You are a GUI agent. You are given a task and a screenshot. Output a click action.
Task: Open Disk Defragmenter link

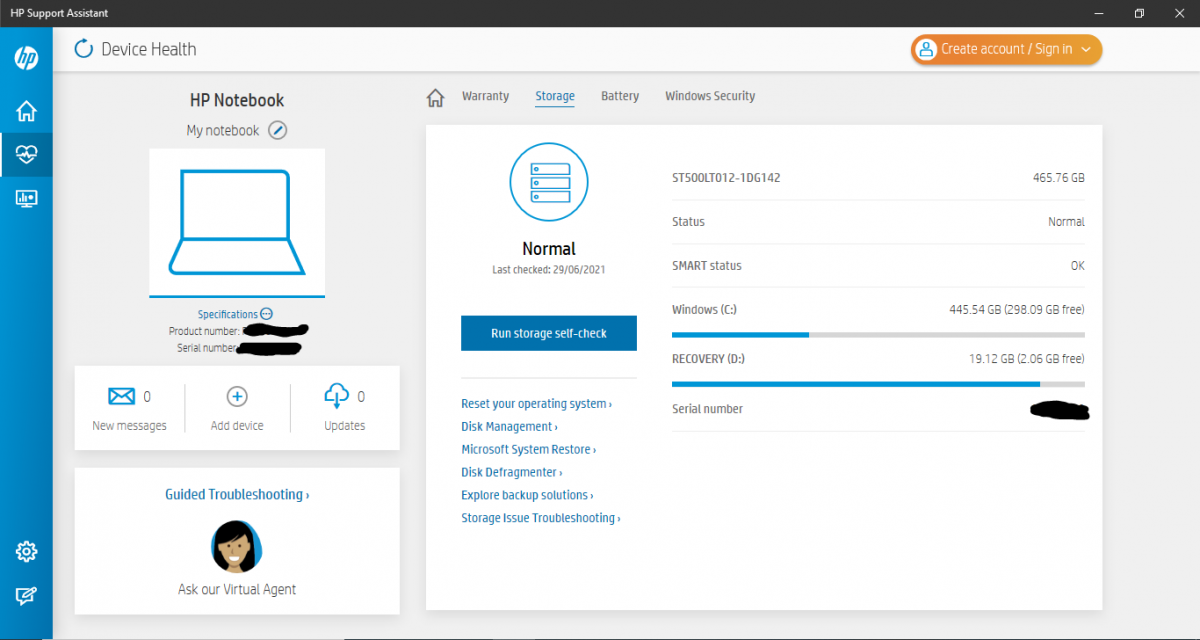[511, 473]
